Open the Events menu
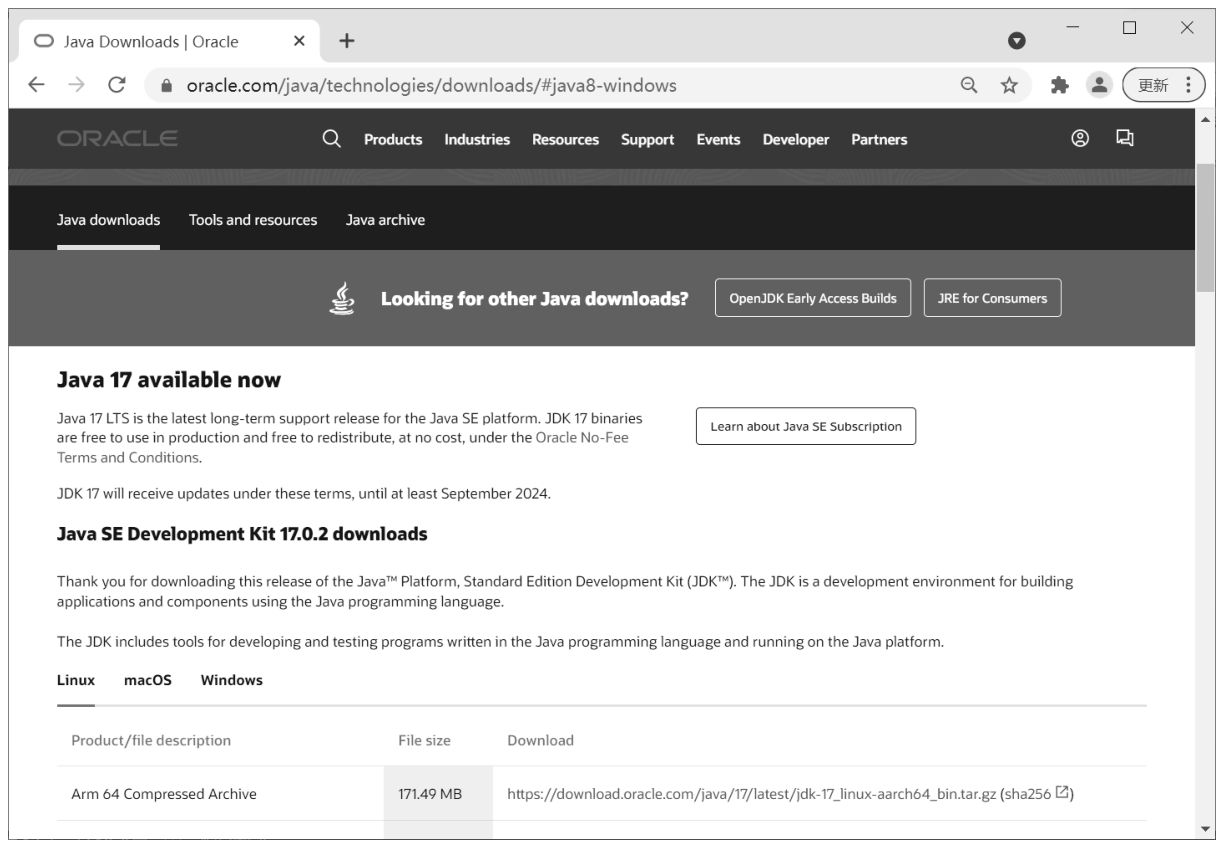Image resolution: width=1224 pixels, height=847 pixels. [718, 140]
